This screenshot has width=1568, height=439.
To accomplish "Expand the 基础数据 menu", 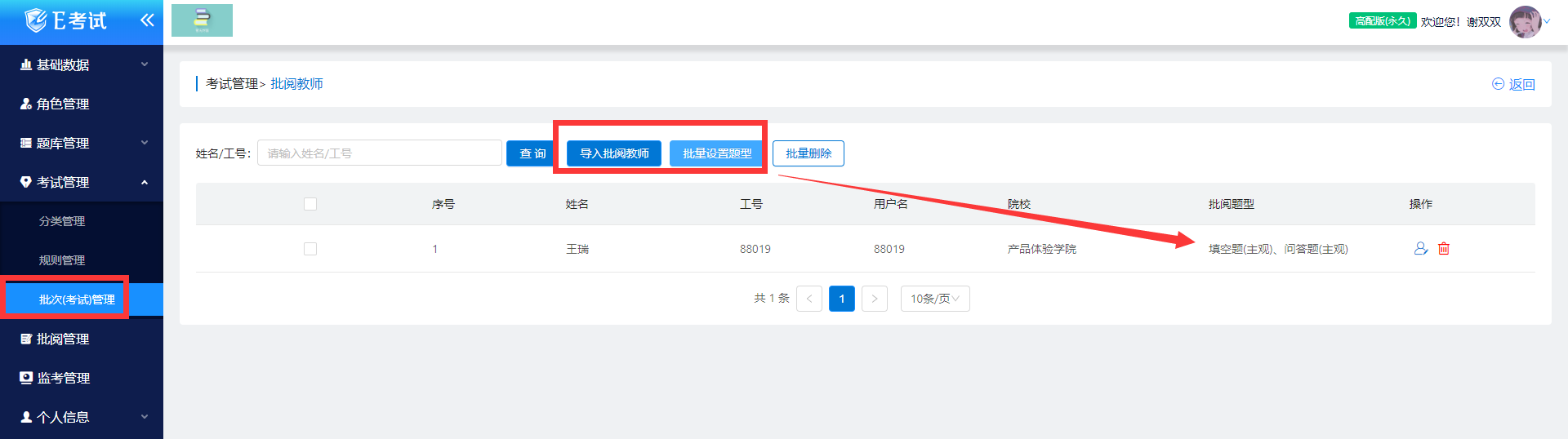I will [x=82, y=64].
